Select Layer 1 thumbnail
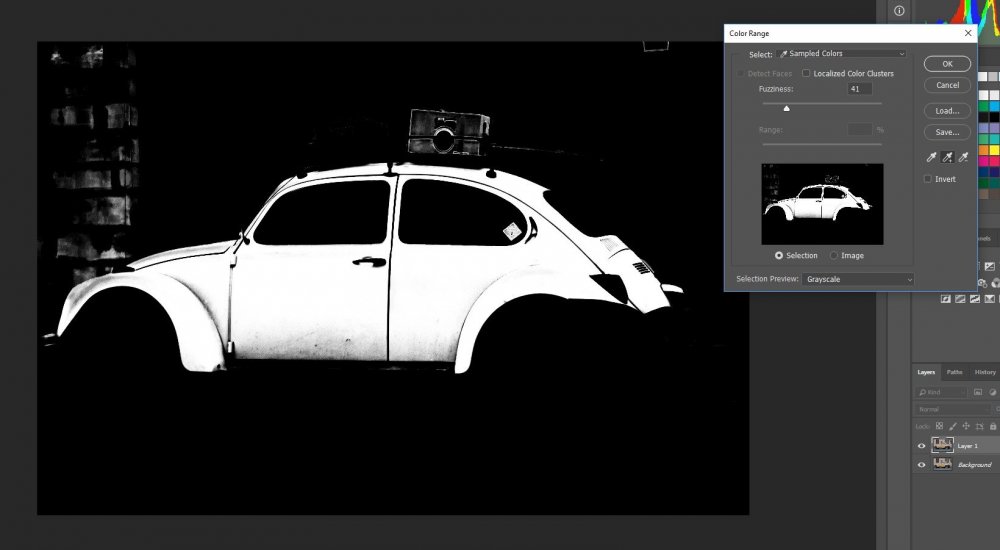 click(942, 445)
